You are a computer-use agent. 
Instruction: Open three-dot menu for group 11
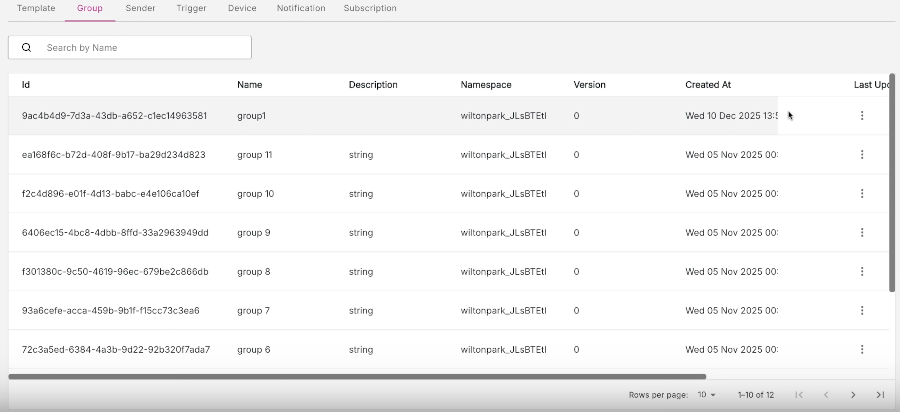coord(862,155)
